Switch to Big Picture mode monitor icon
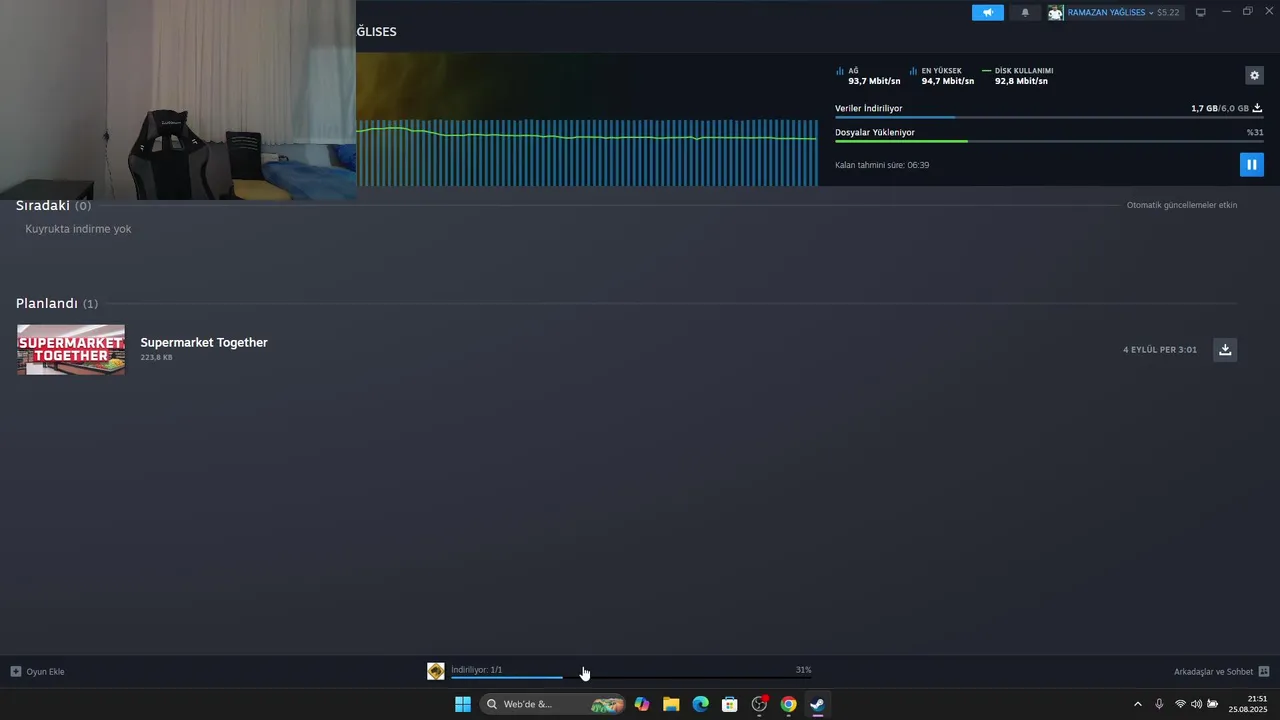This screenshot has width=1280, height=720. 1201,12
